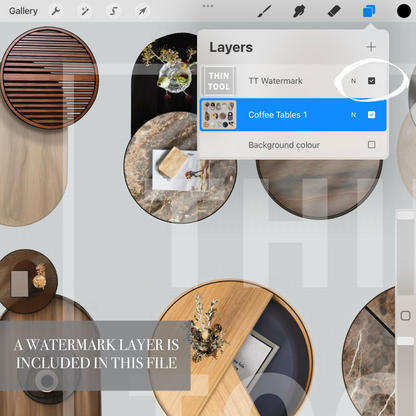
Task: Return to the Gallery
Action: (23, 11)
